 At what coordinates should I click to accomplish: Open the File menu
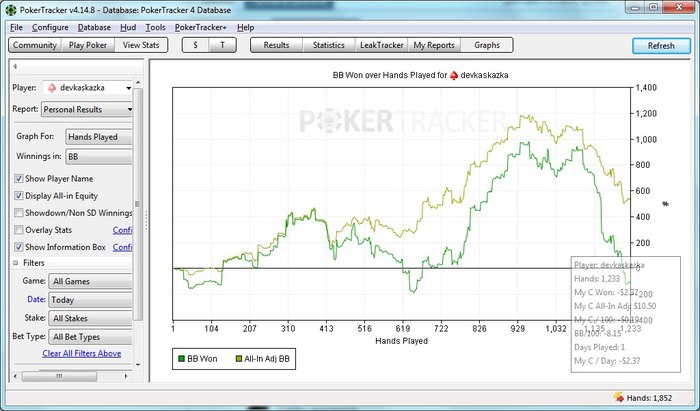[16, 27]
